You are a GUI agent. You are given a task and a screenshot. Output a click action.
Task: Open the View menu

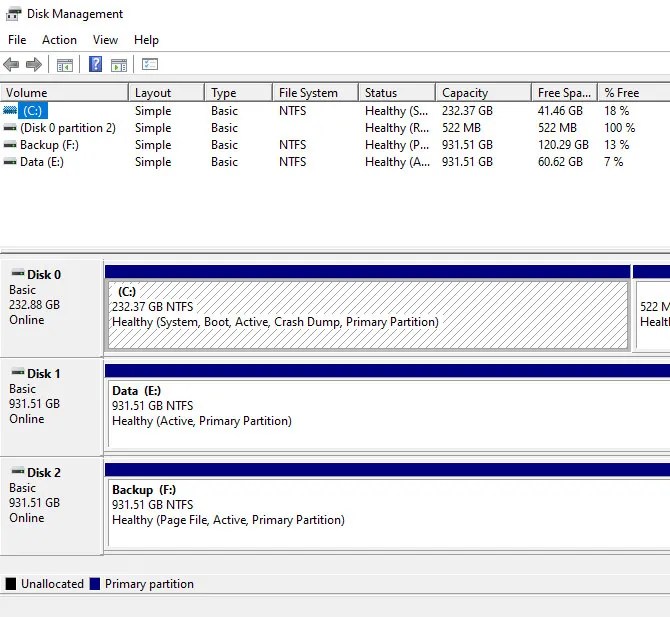105,40
